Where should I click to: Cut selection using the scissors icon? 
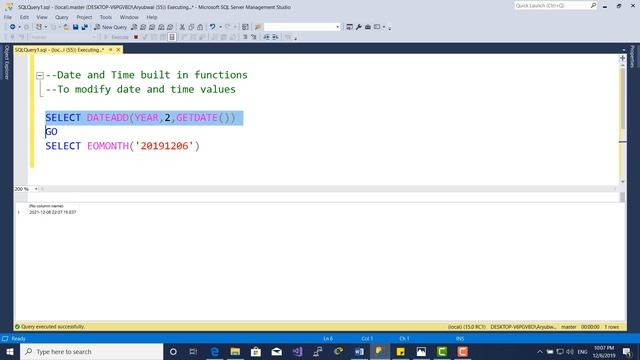182,27
